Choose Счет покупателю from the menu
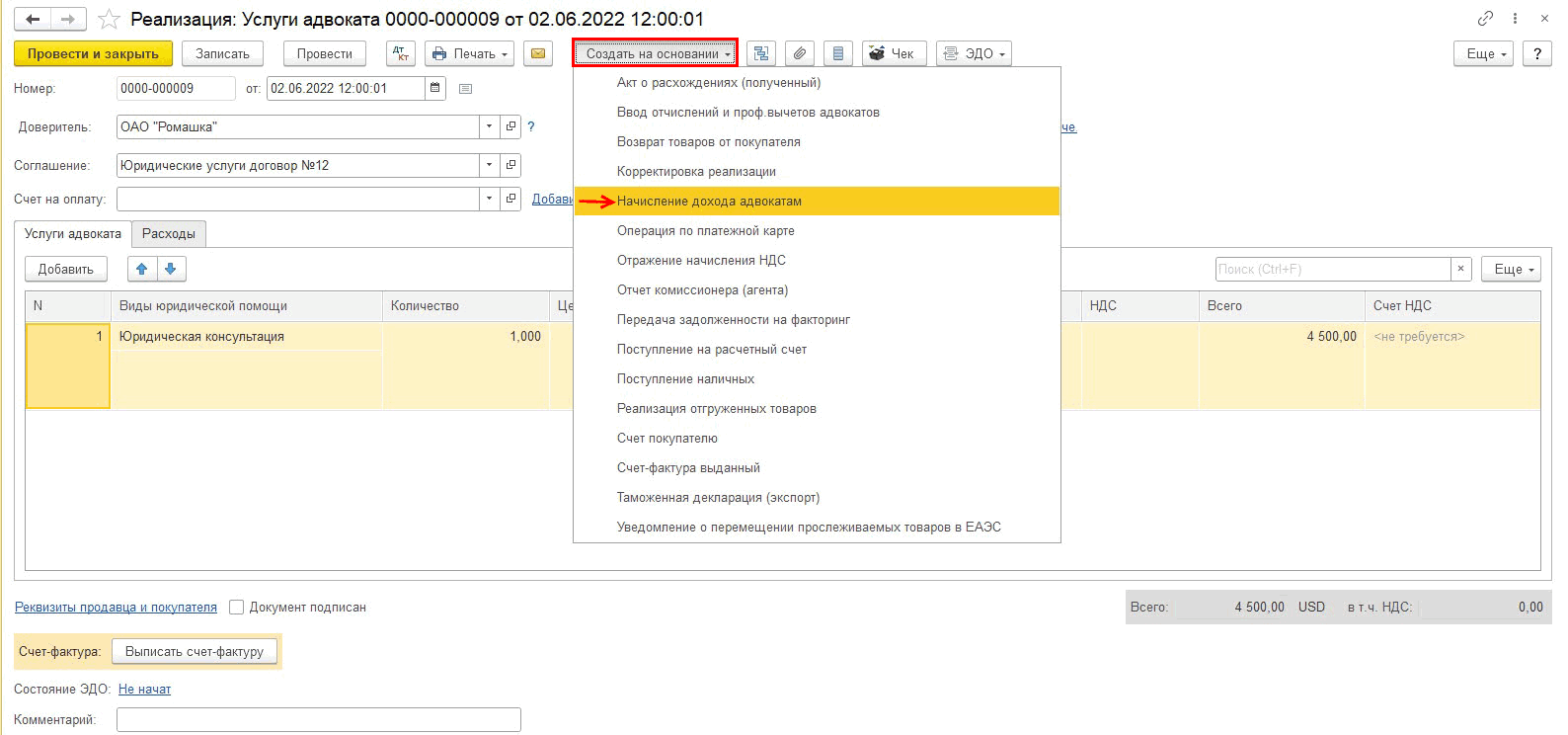Image resolution: width=1568 pixels, height=735 pixels. (667, 438)
